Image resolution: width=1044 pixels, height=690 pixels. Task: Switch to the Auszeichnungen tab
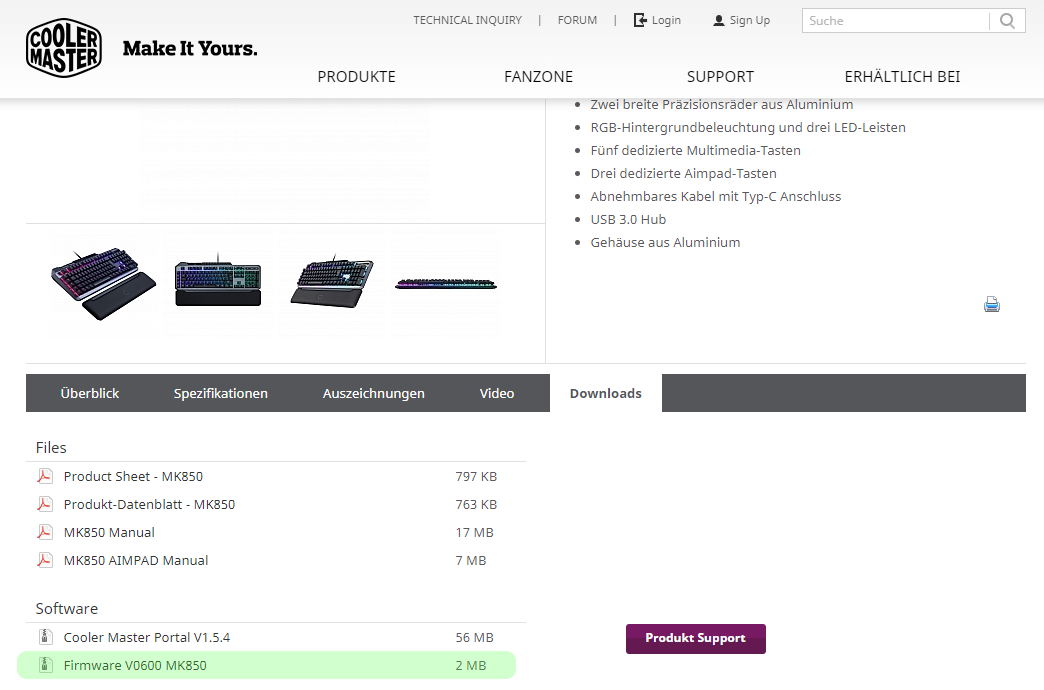tap(374, 393)
